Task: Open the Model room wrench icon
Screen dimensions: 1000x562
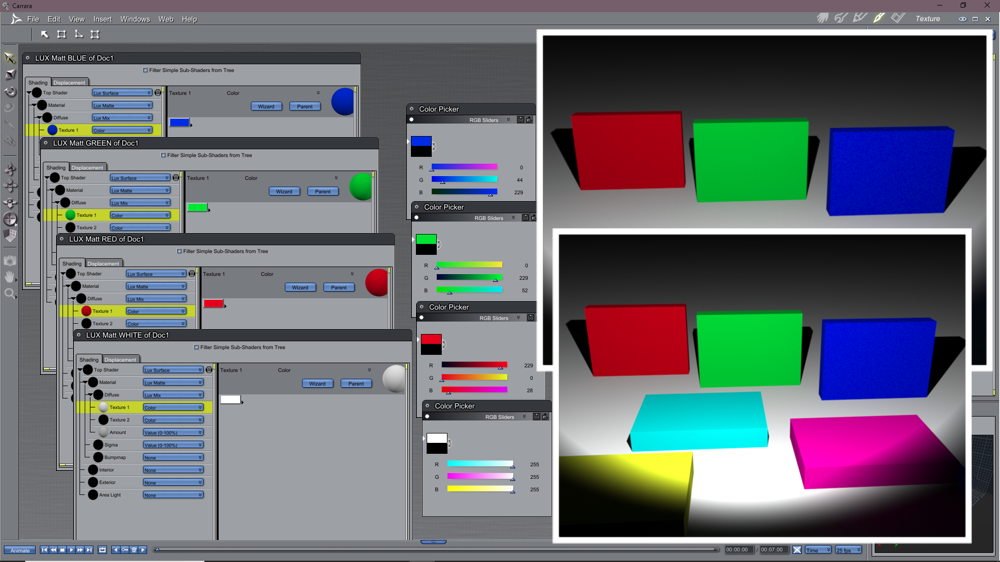Action: pos(841,18)
